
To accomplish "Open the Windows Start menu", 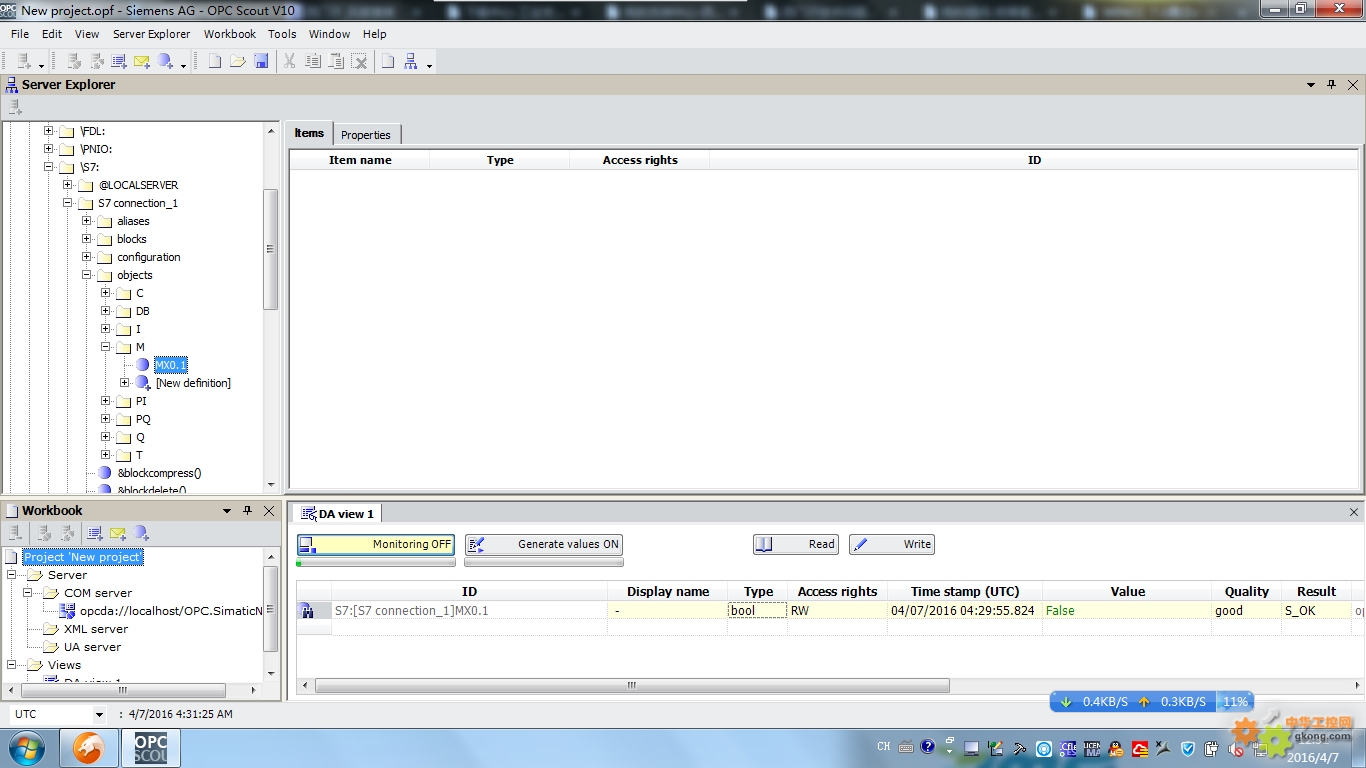I will tap(26, 748).
